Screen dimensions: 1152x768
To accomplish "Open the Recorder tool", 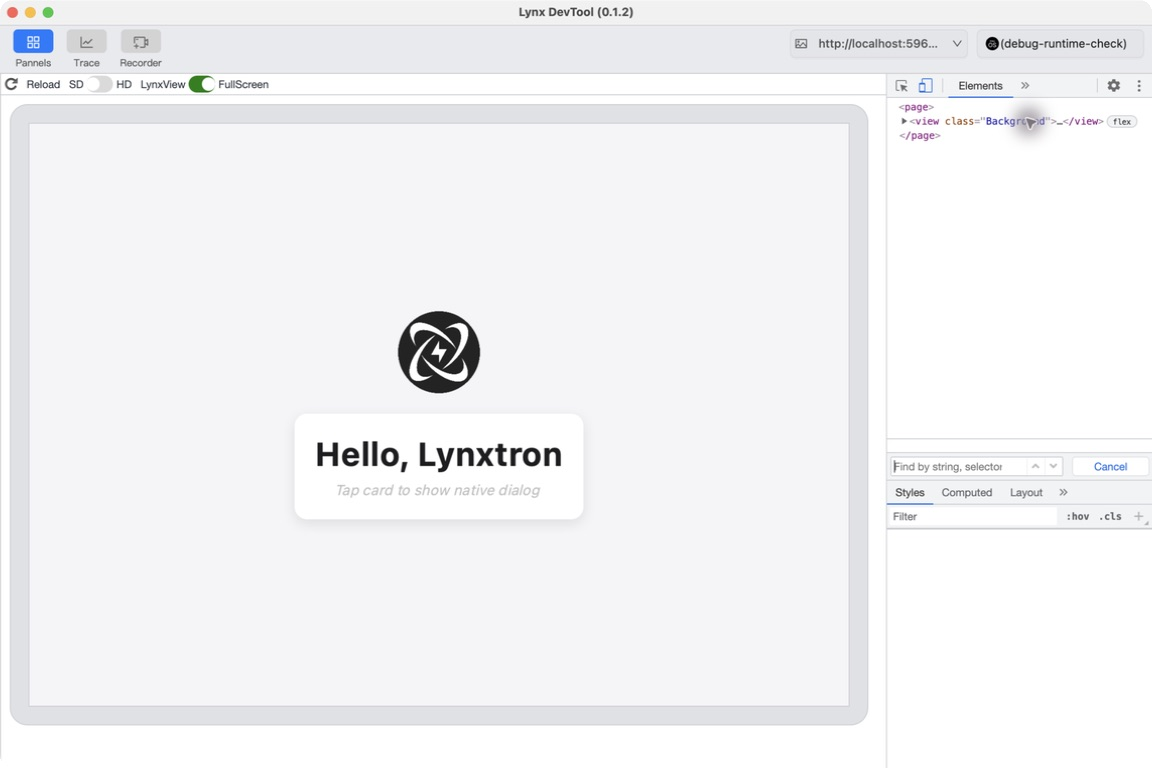I will click(140, 49).
